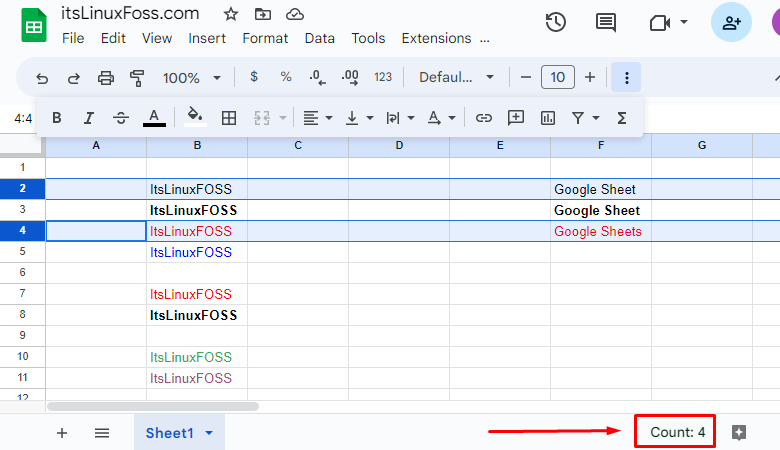Increase decimal places icon
This screenshot has height=450, width=780.
pos(350,78)
